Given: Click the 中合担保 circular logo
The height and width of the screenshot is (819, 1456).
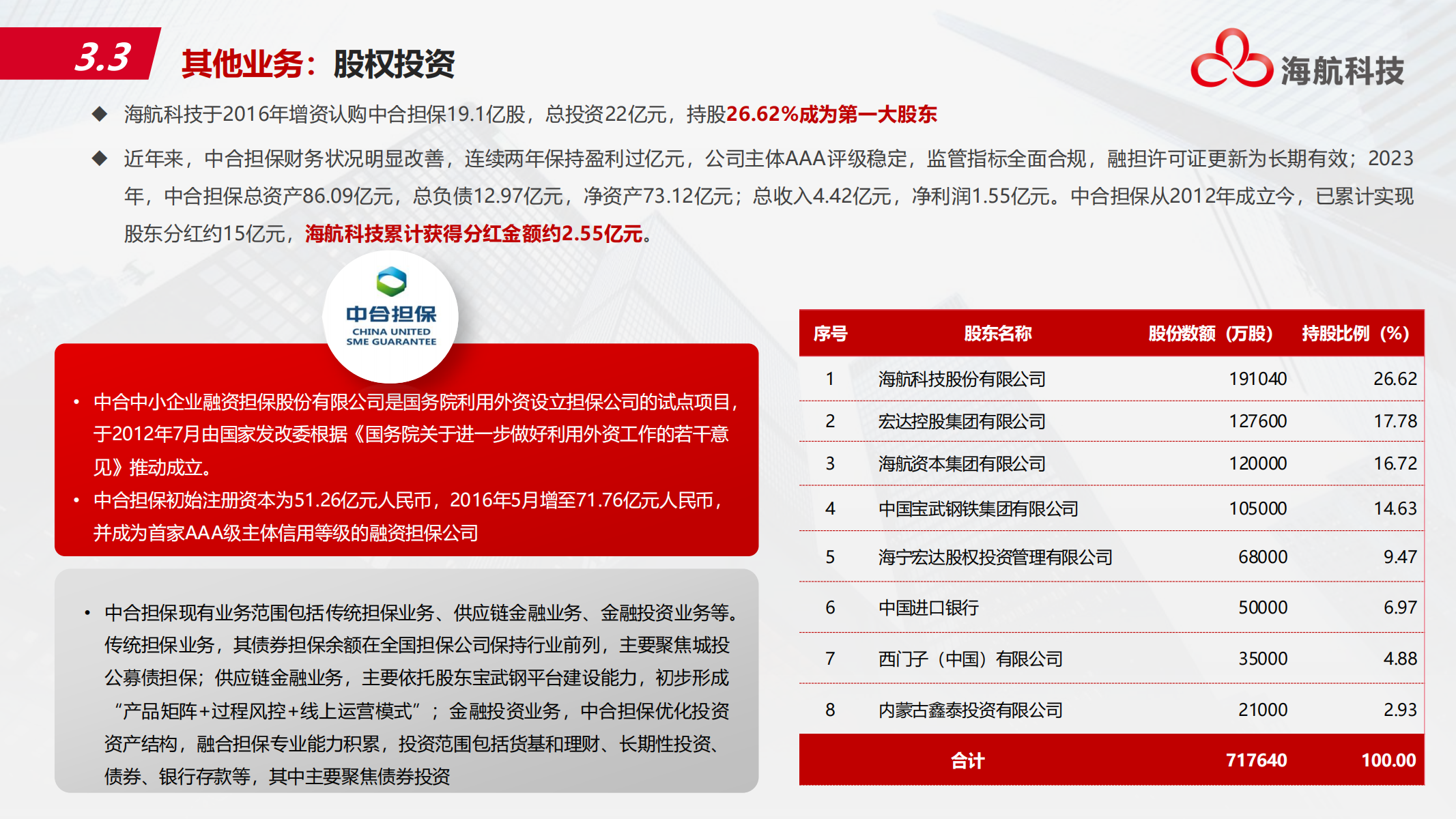Looking at the screenshot, I should 390,317.
